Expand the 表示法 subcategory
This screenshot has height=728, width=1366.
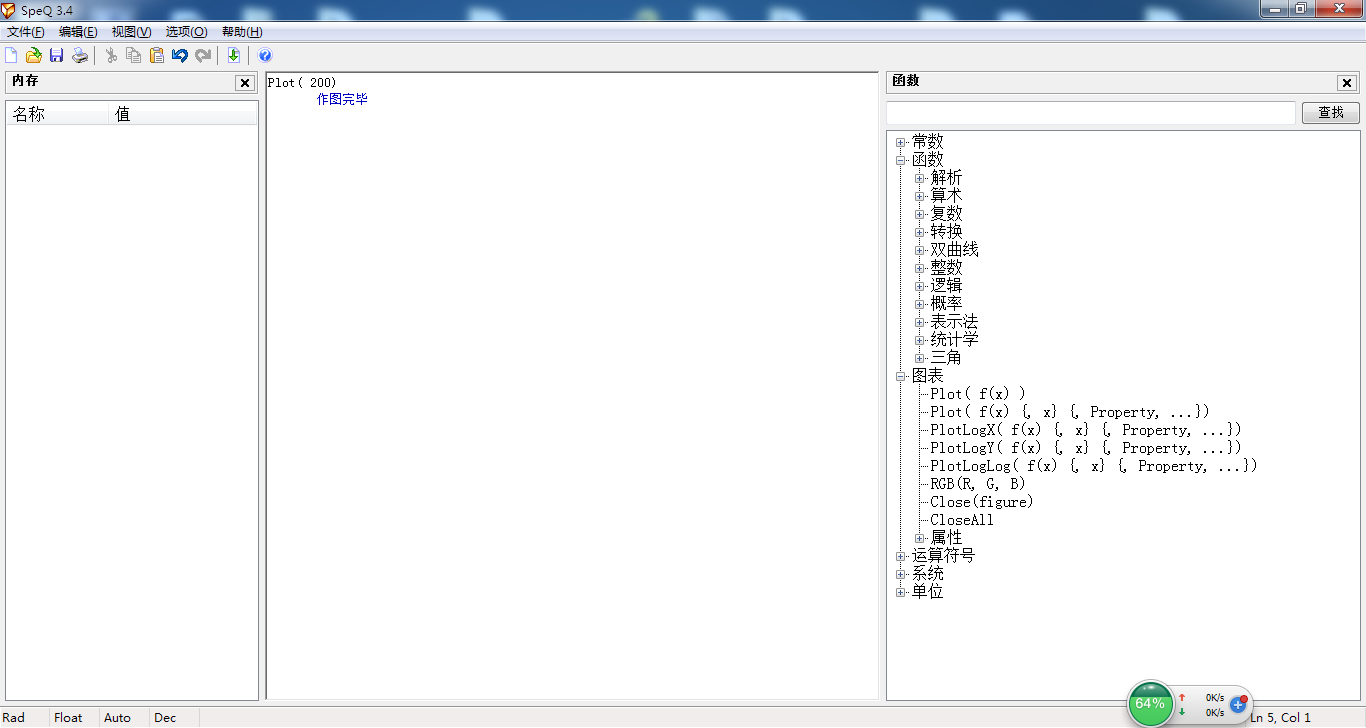pyautogui.click(x=921, y=322)
